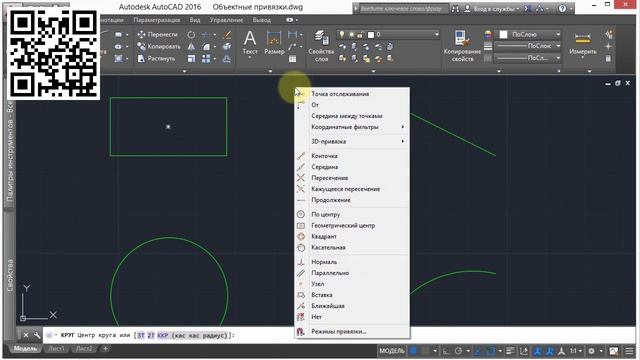
Task: Switch to the Лист2 layout tab
Action: coord(84,349)
